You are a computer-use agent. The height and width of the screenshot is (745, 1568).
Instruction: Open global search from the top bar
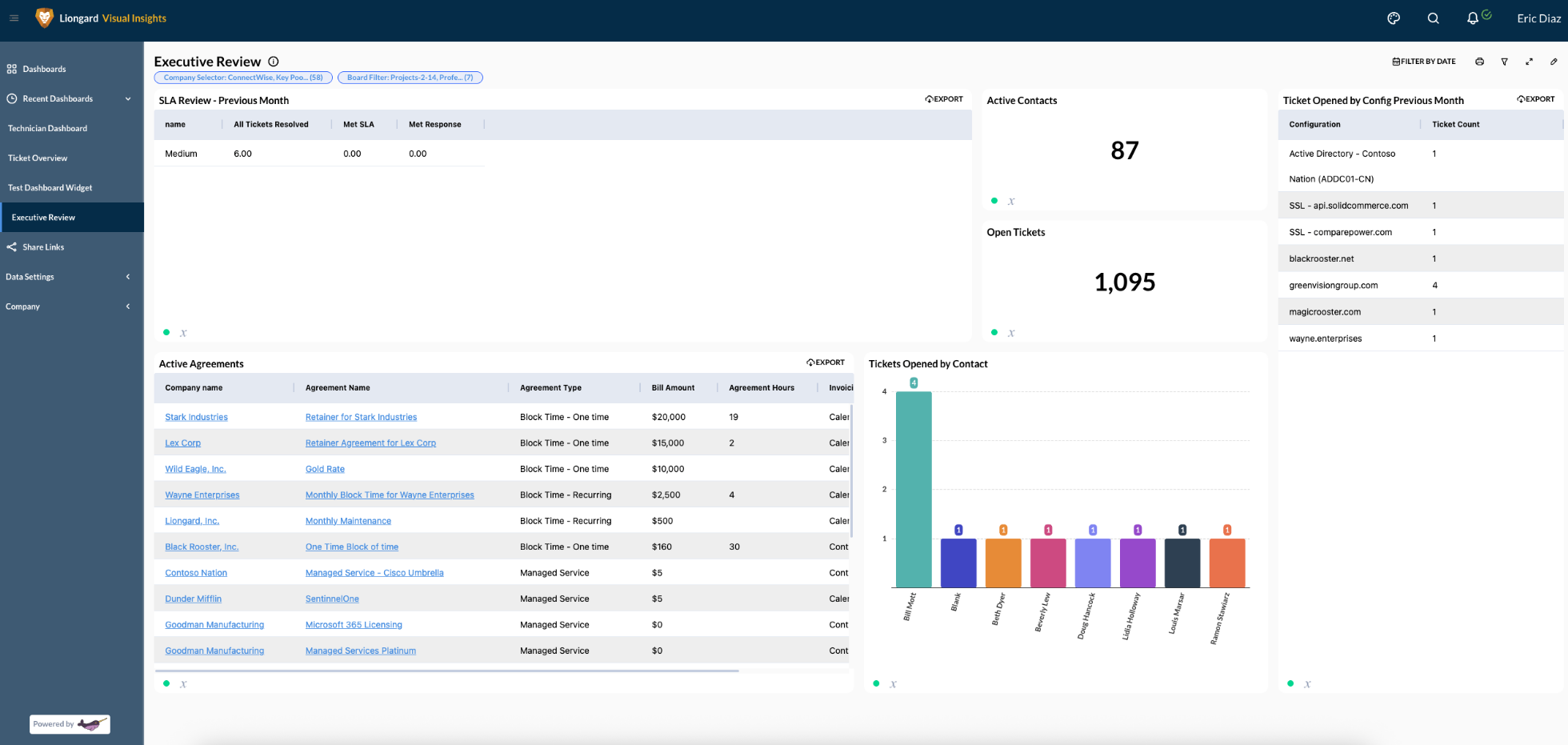[1433, 18]
